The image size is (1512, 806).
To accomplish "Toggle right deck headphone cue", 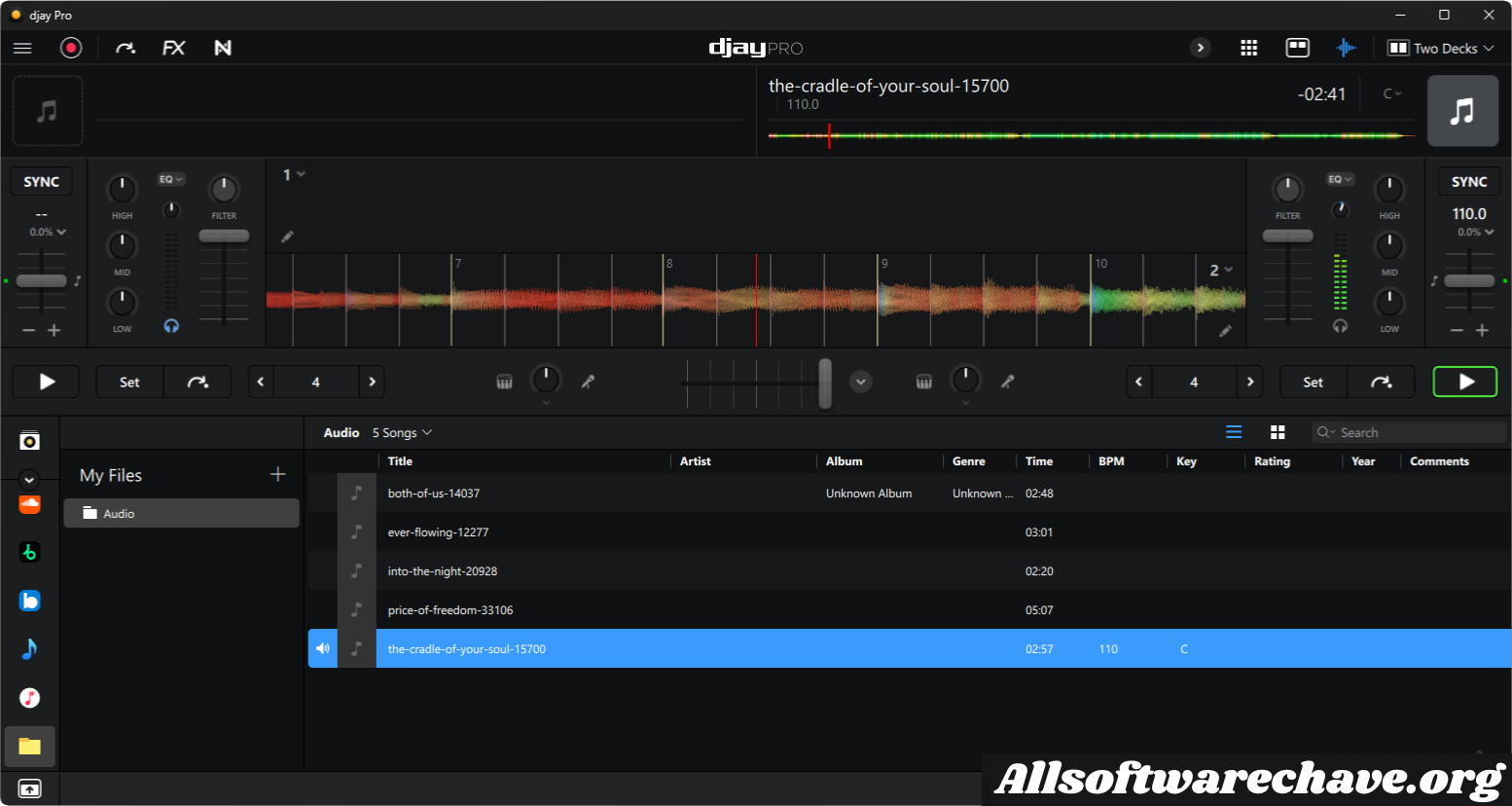I will 1341,326.
